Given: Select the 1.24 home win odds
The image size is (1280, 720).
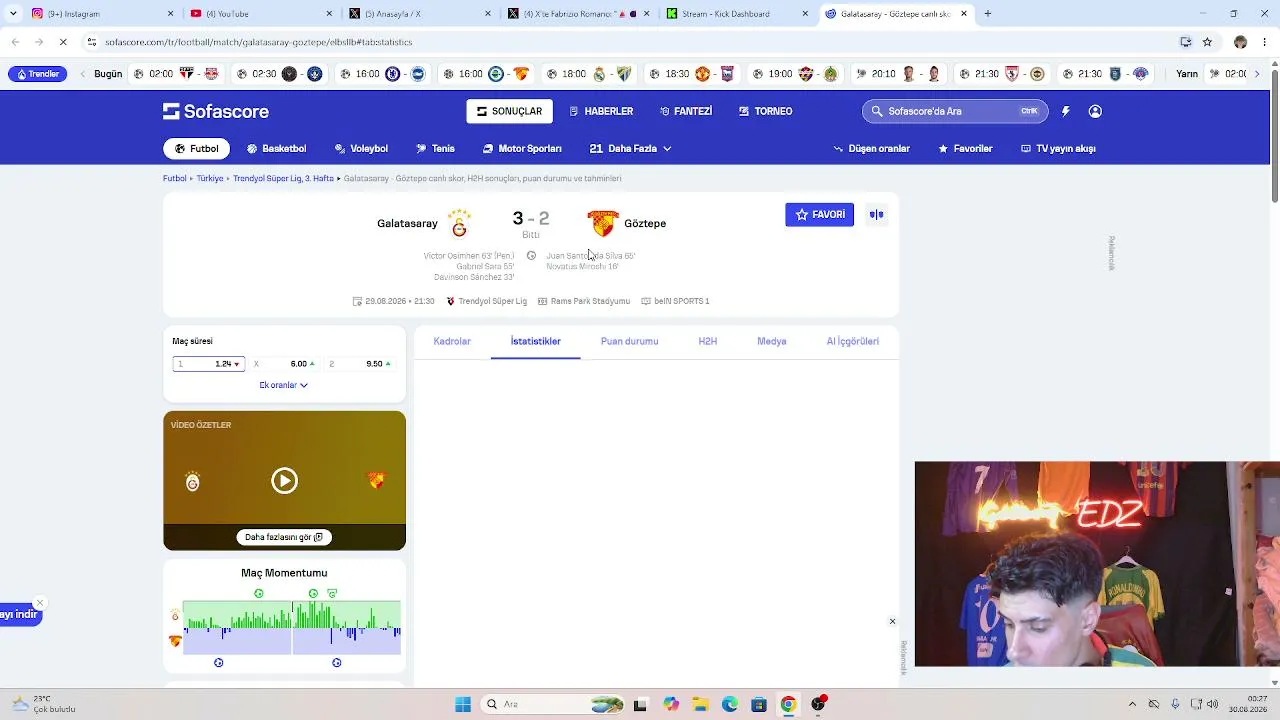Looking at the screenshot, I should tap(208, 364).
